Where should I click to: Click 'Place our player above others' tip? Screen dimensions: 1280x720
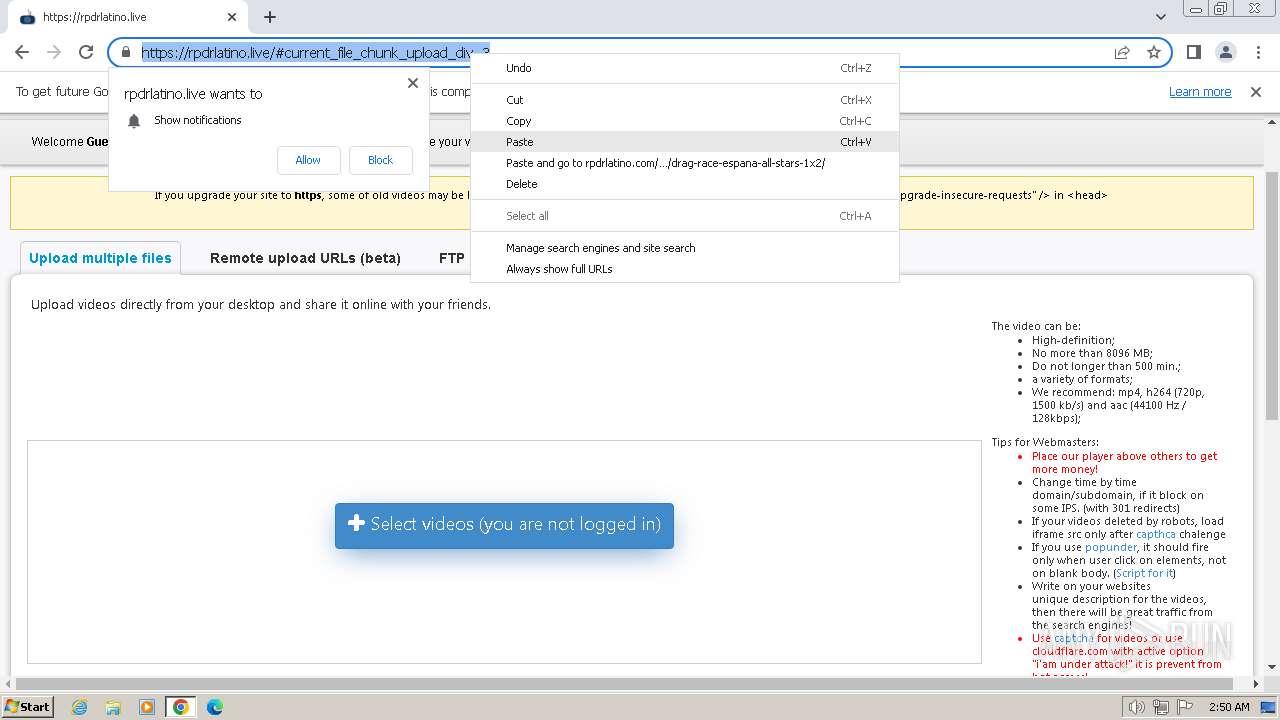[1124, 462]
